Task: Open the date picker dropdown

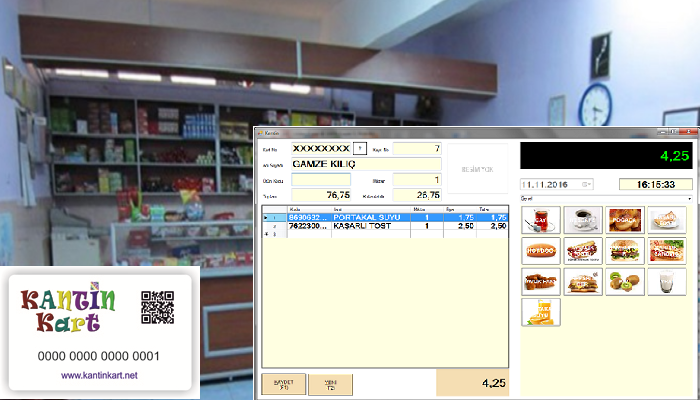Action: [x=589, y=184]
